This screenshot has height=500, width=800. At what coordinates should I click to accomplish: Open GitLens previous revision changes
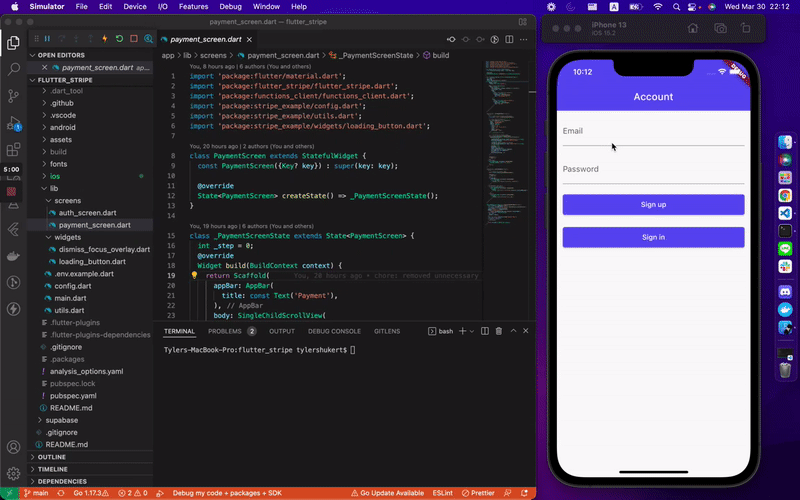pos(451,39)
